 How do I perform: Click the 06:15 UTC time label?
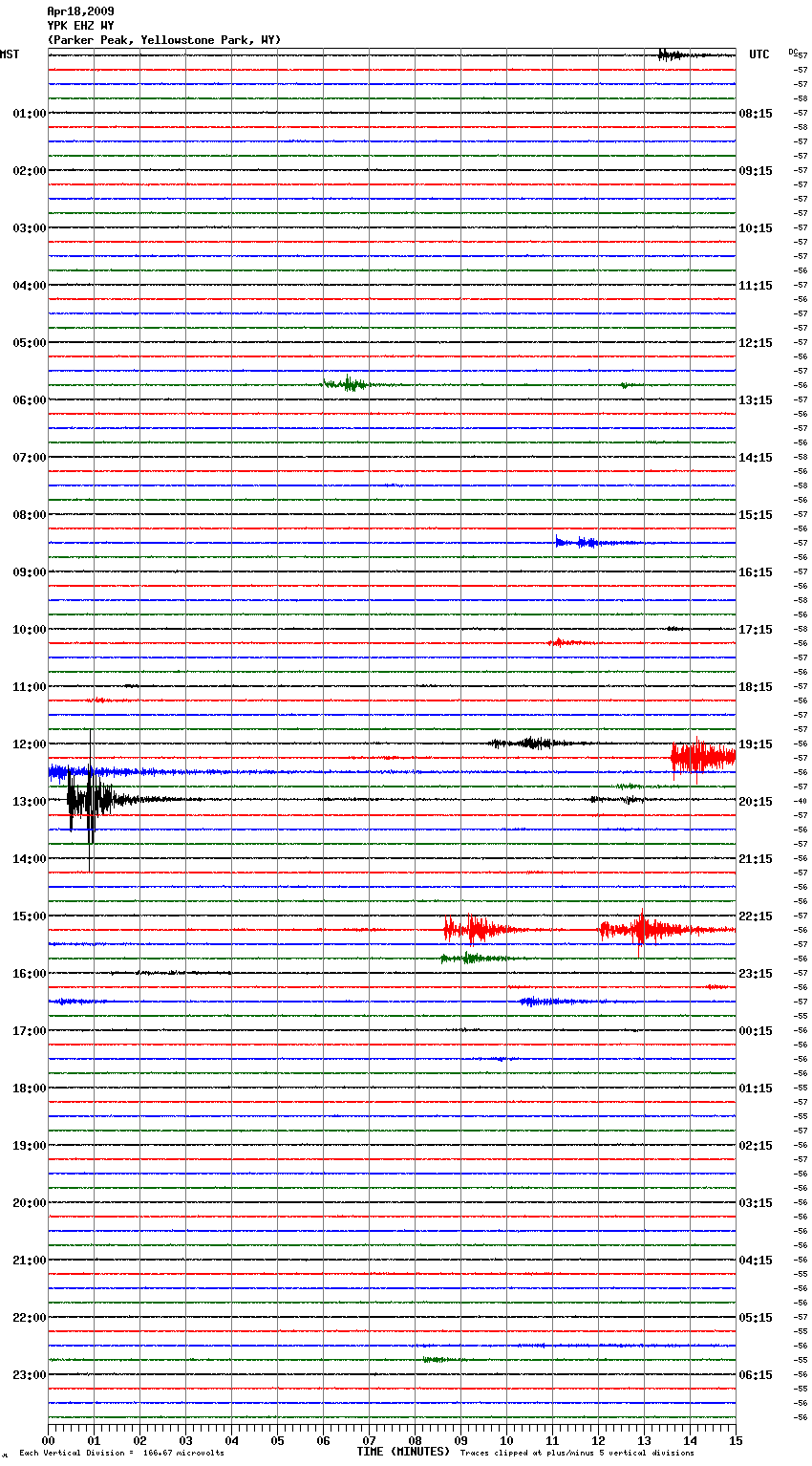(756, 1375)
